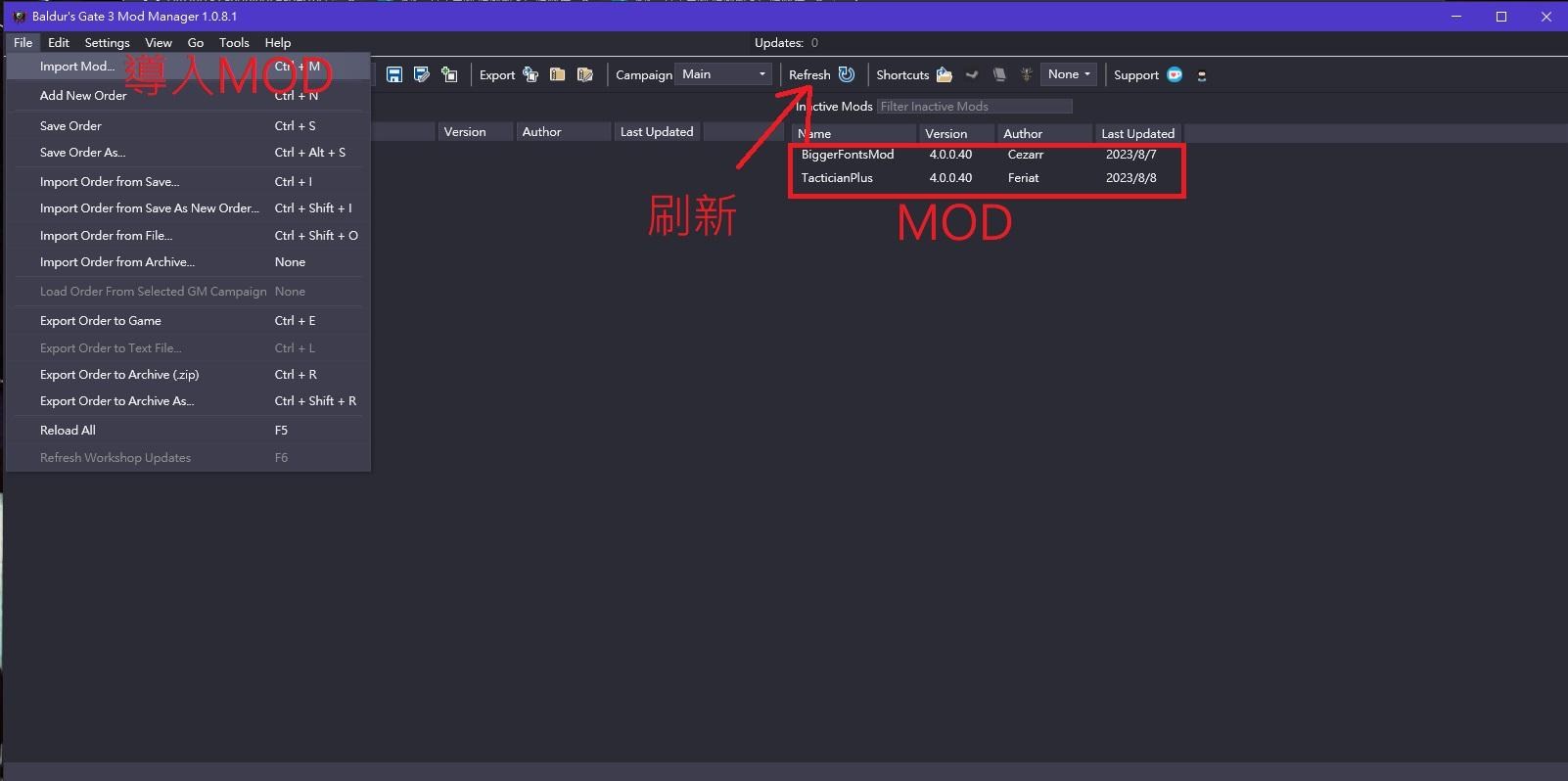
Task: Open the Go menu
Action: (196, 42)
